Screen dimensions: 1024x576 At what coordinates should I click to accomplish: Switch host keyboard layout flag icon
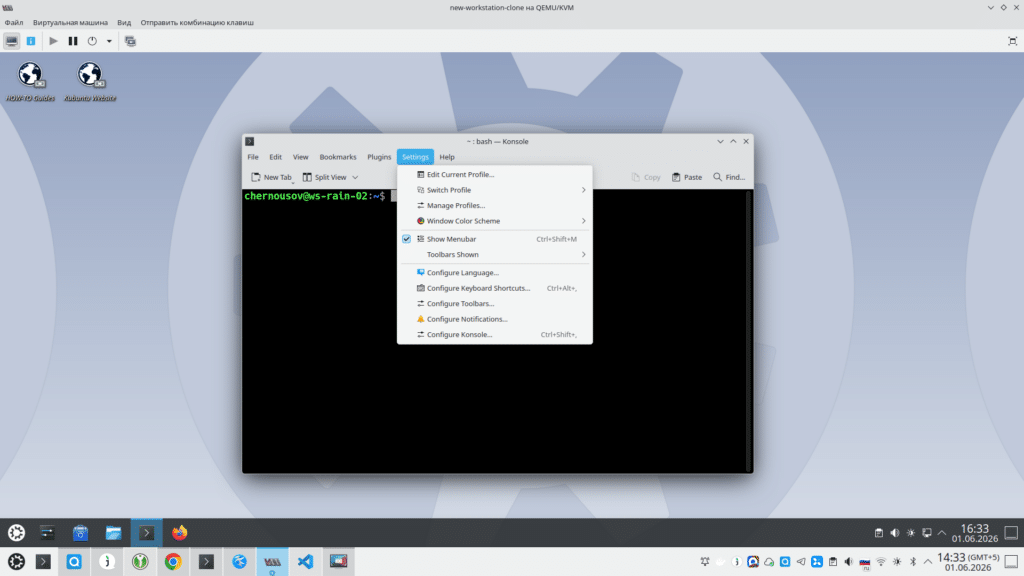point(865,562)
